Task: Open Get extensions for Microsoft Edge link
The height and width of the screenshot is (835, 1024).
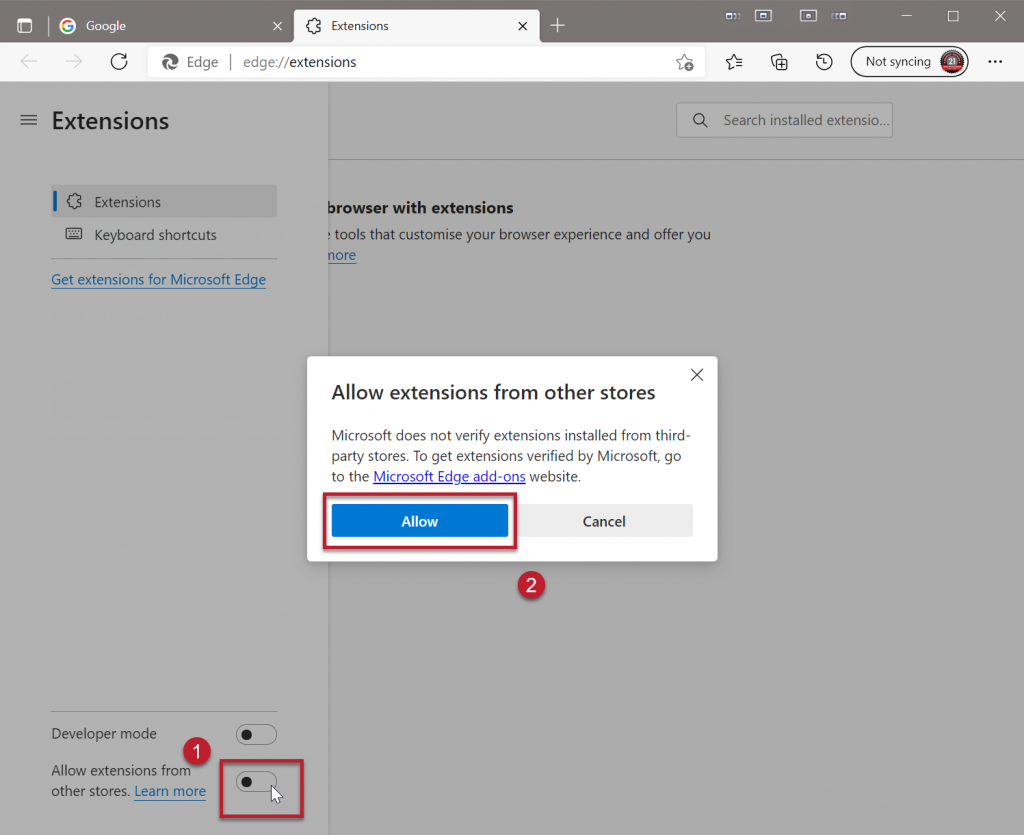Action: pos(159,279)
